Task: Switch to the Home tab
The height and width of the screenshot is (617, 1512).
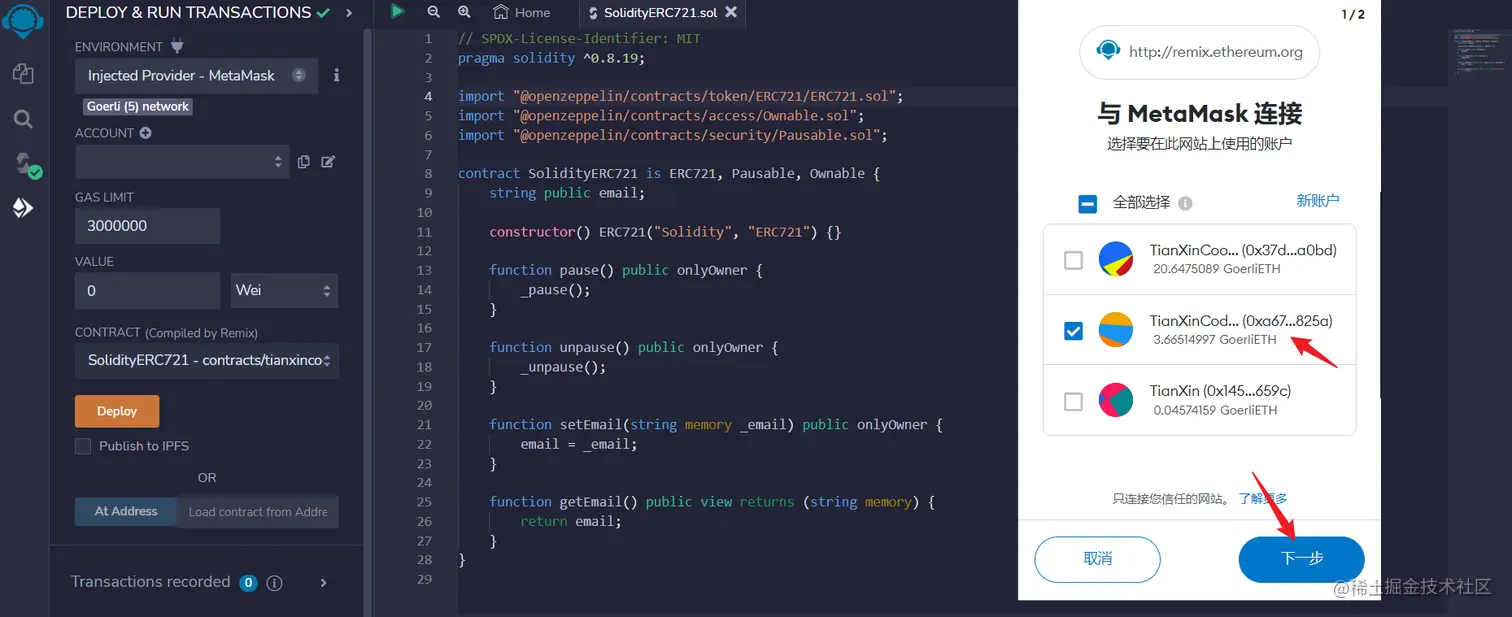Action: point(522,12)
